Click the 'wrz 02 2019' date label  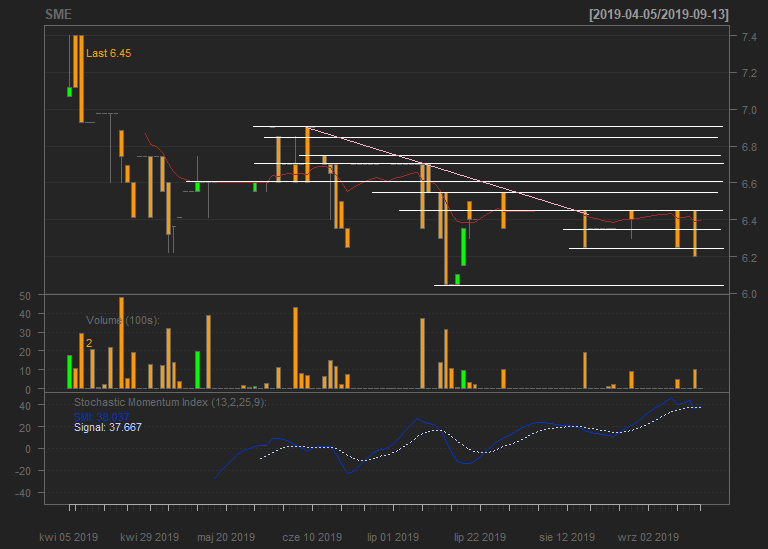click(x=648, y=537)
